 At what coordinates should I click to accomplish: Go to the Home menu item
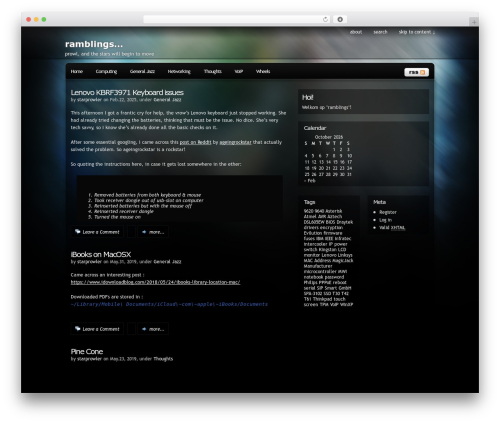pyautogui.click(x=77, y=71)
